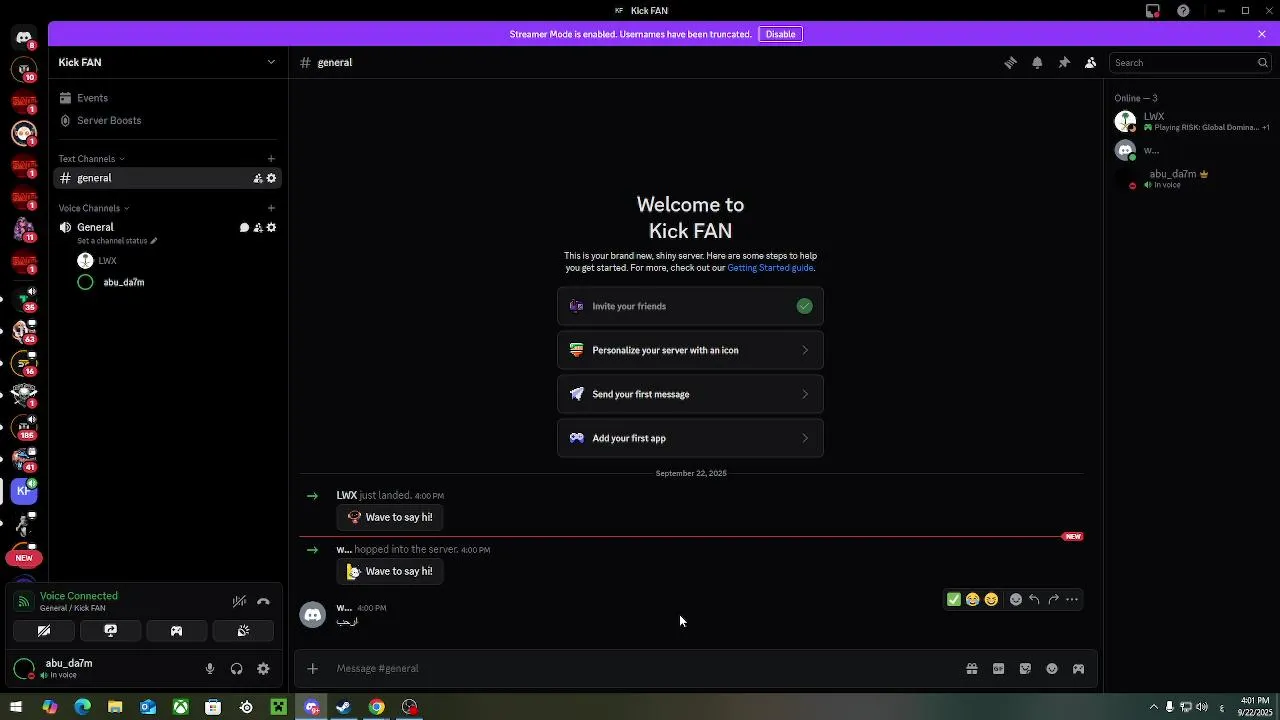This screenshot has height=720, width=1280.
Task: Open the Invite your friends step
Action: point(690,306)
